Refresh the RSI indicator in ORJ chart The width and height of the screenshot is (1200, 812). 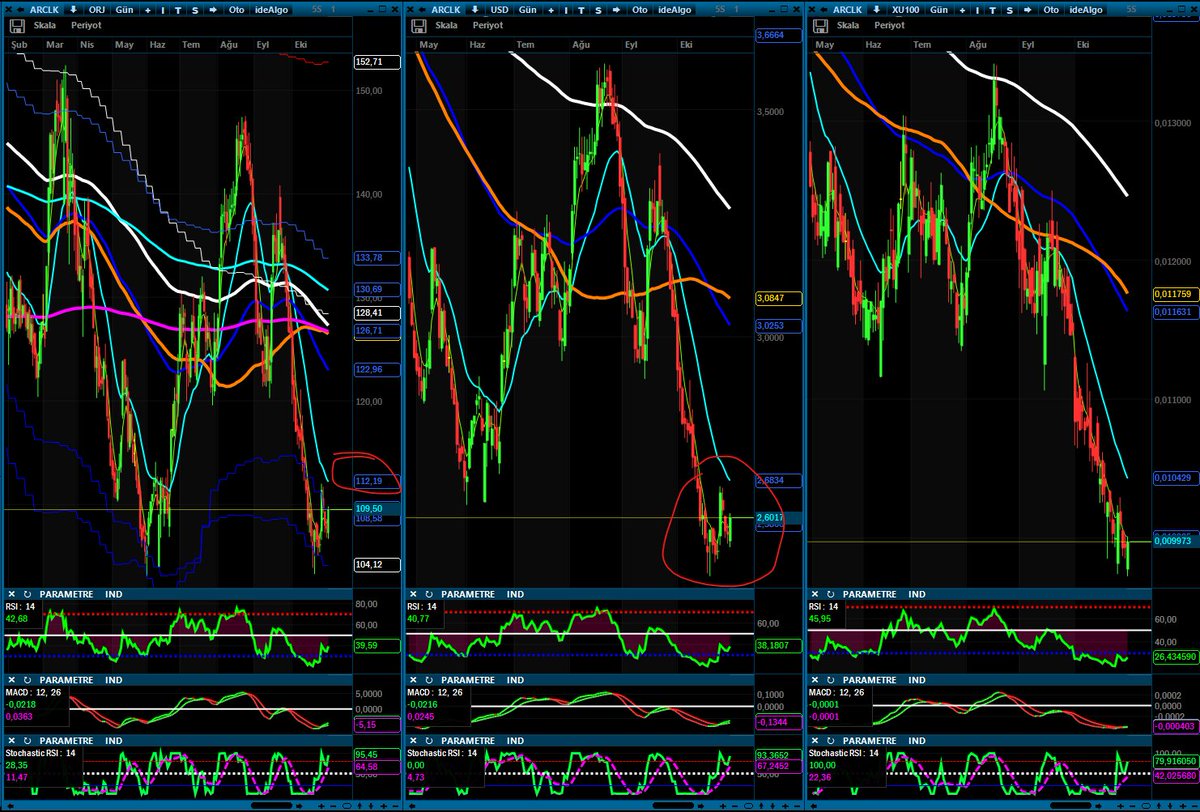(25, 594)
